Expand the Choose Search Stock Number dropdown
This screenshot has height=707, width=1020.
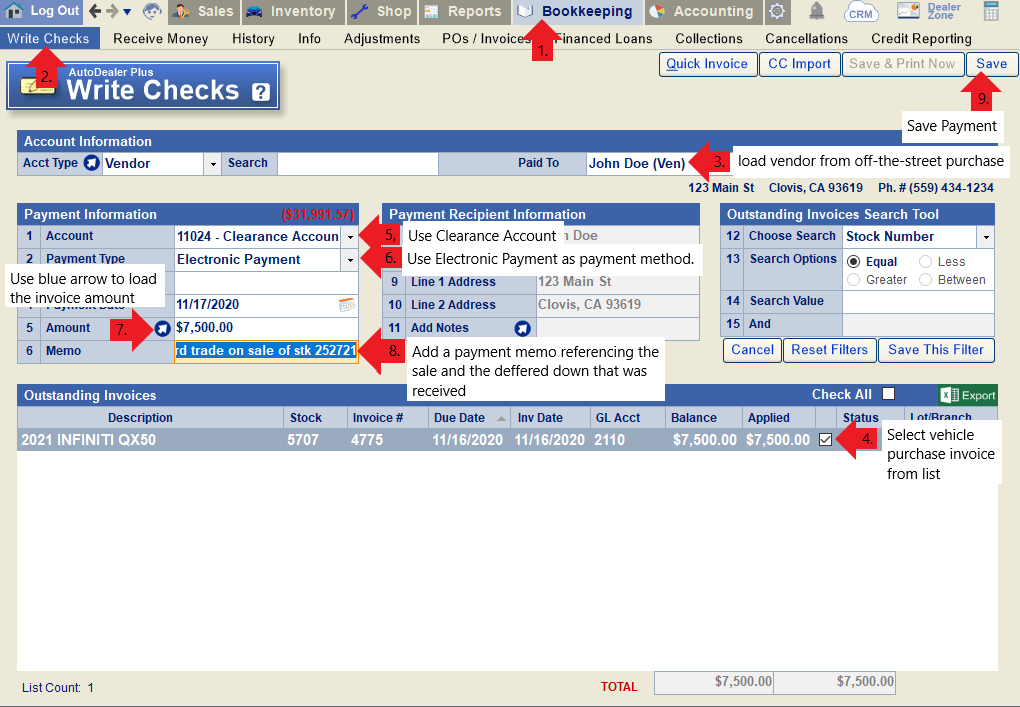pyautogui.click(x=986, y=237)
